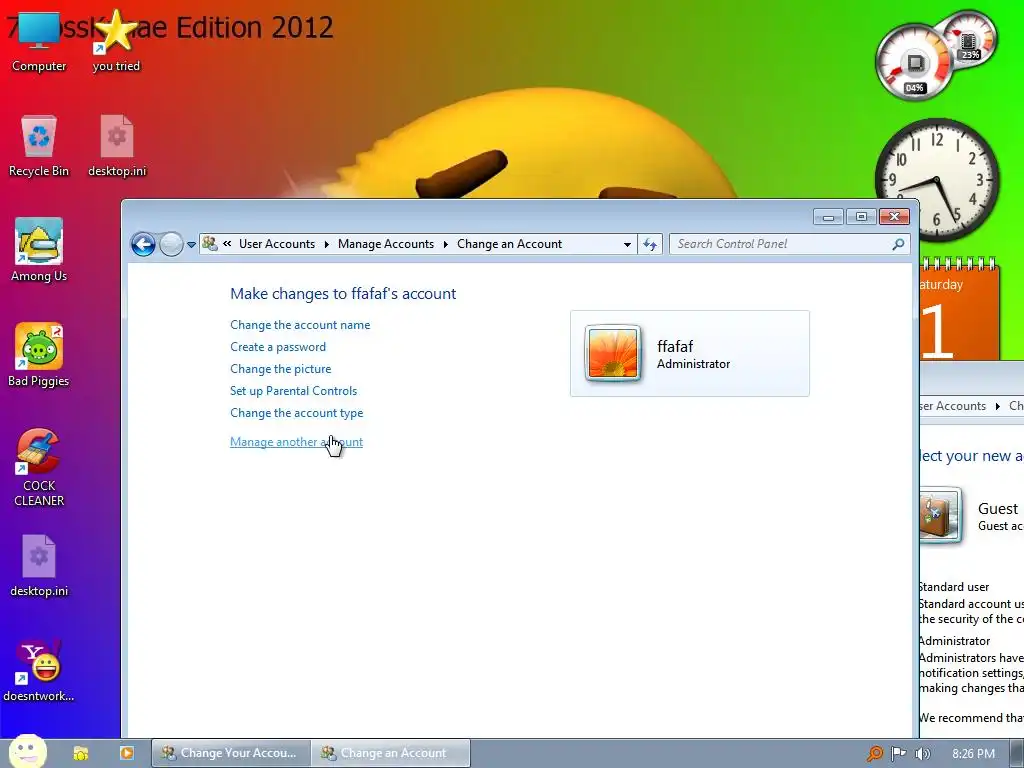Click the search magnifier in Control Panel
This screenshot has height=768, width=1024.
(899, 244)
